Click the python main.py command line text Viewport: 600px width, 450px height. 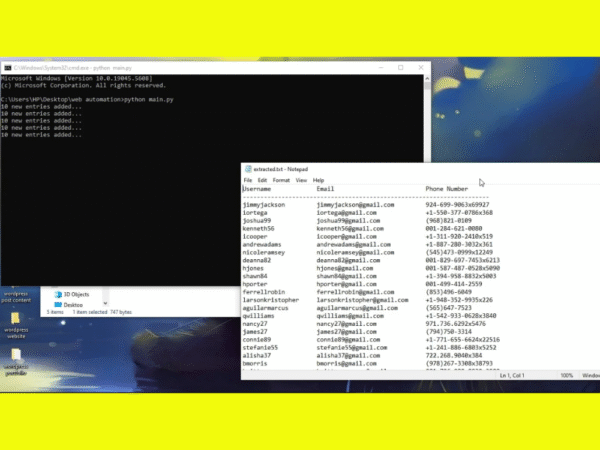click(x=148, y=99)
